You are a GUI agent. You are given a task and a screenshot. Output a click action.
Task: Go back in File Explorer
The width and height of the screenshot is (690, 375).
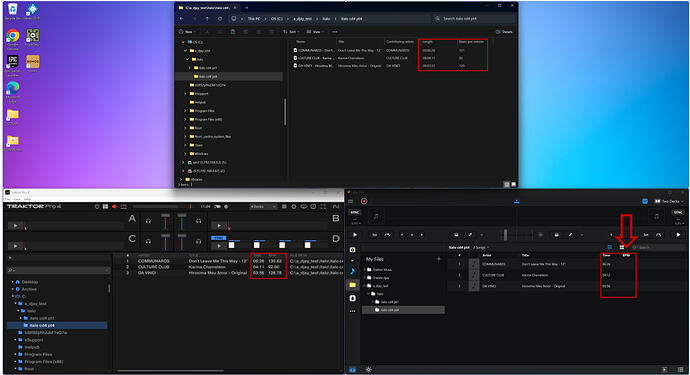tap(182, 18)
